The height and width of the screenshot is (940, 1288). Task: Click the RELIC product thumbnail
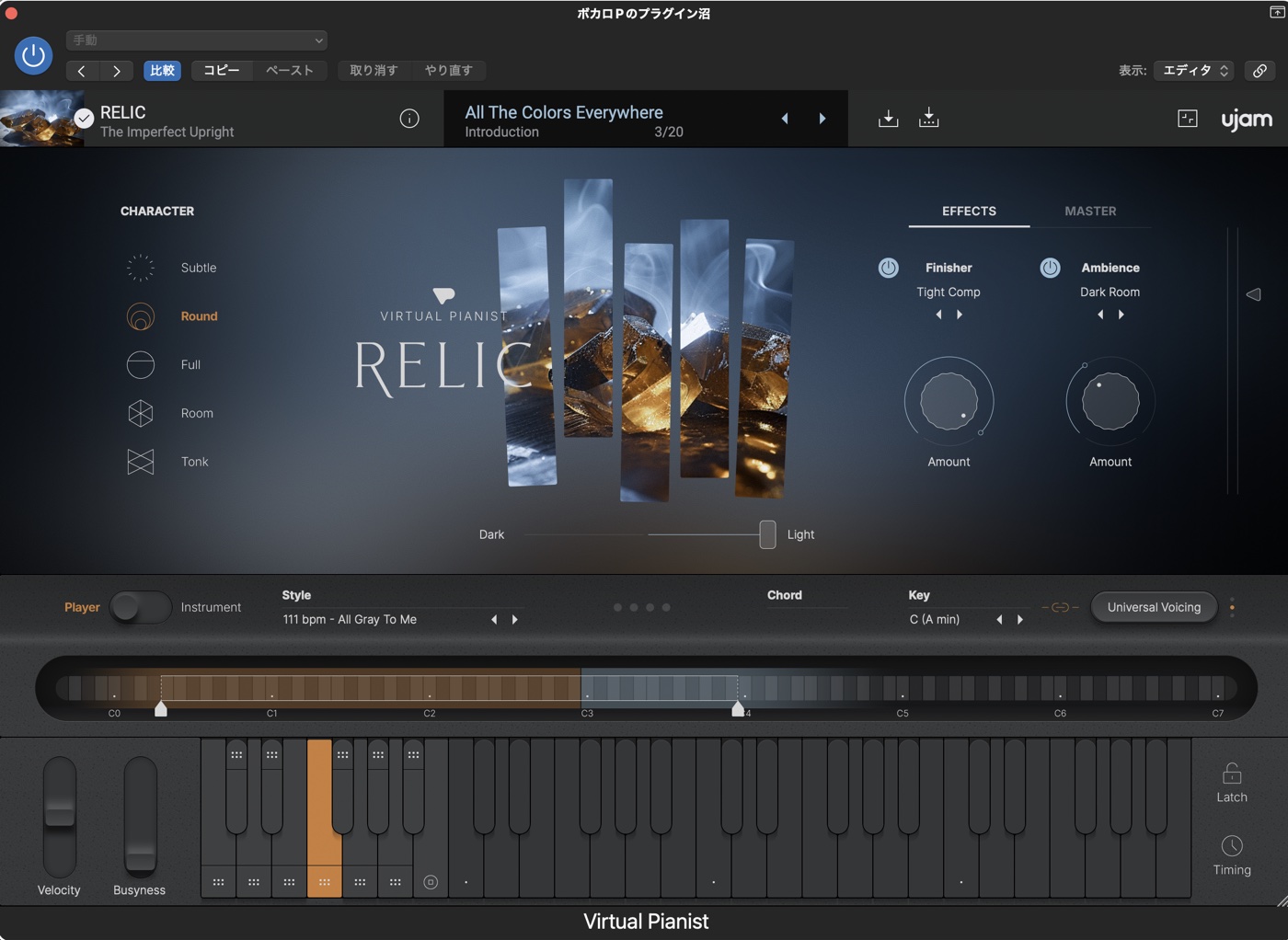pyautogui.click(x=42, y=119)
